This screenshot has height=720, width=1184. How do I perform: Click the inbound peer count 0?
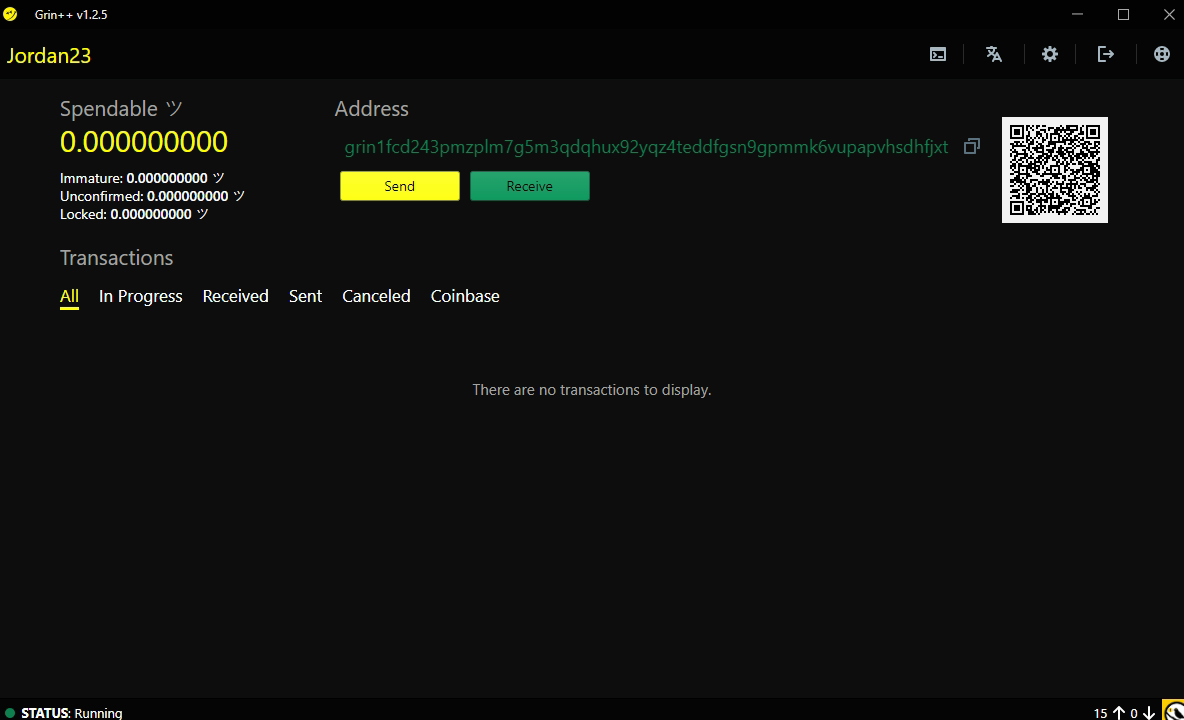(x=1133, y=713)
